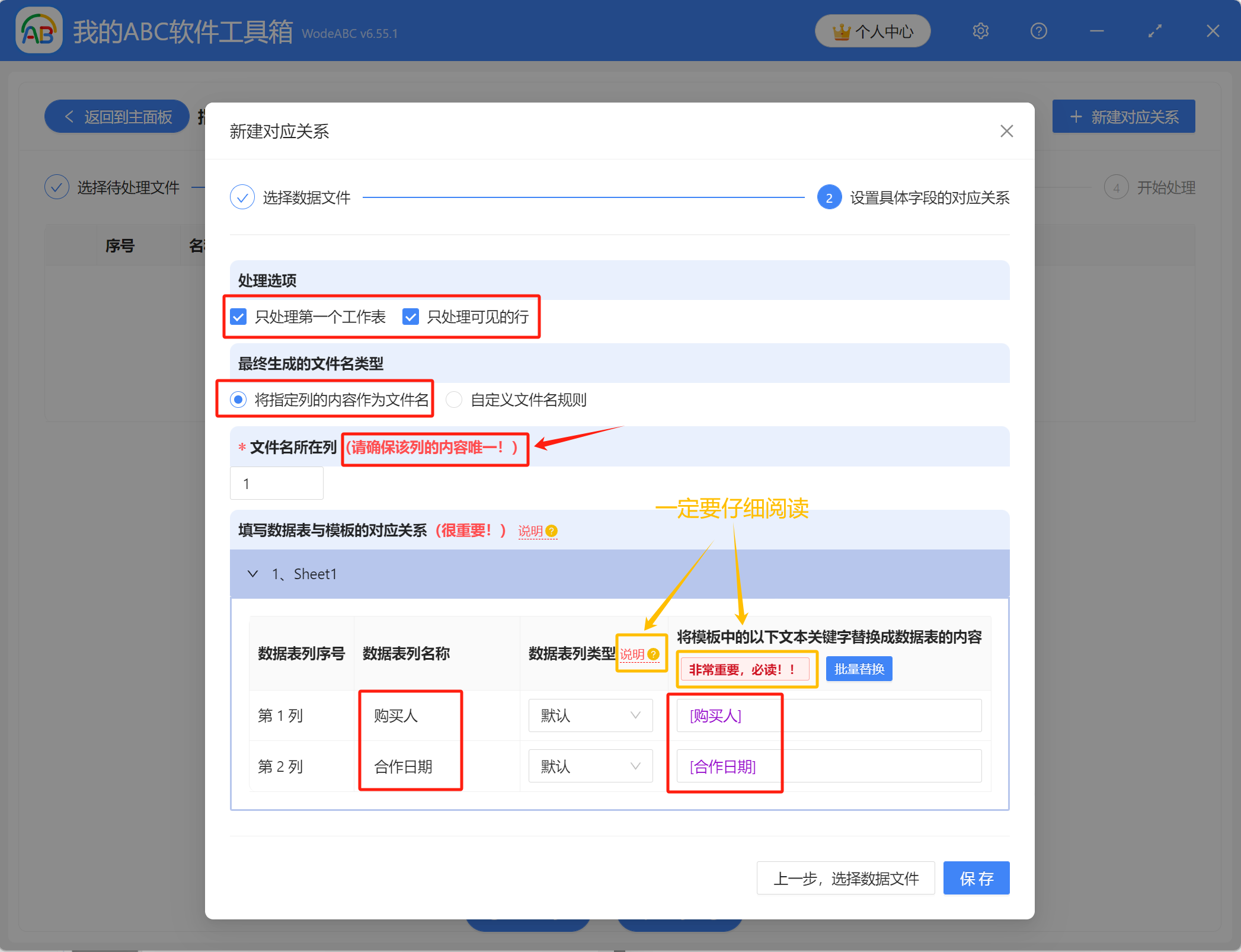Click the checkmark icon beside 选择待处理文件
1241x952 pixels.
57,186
